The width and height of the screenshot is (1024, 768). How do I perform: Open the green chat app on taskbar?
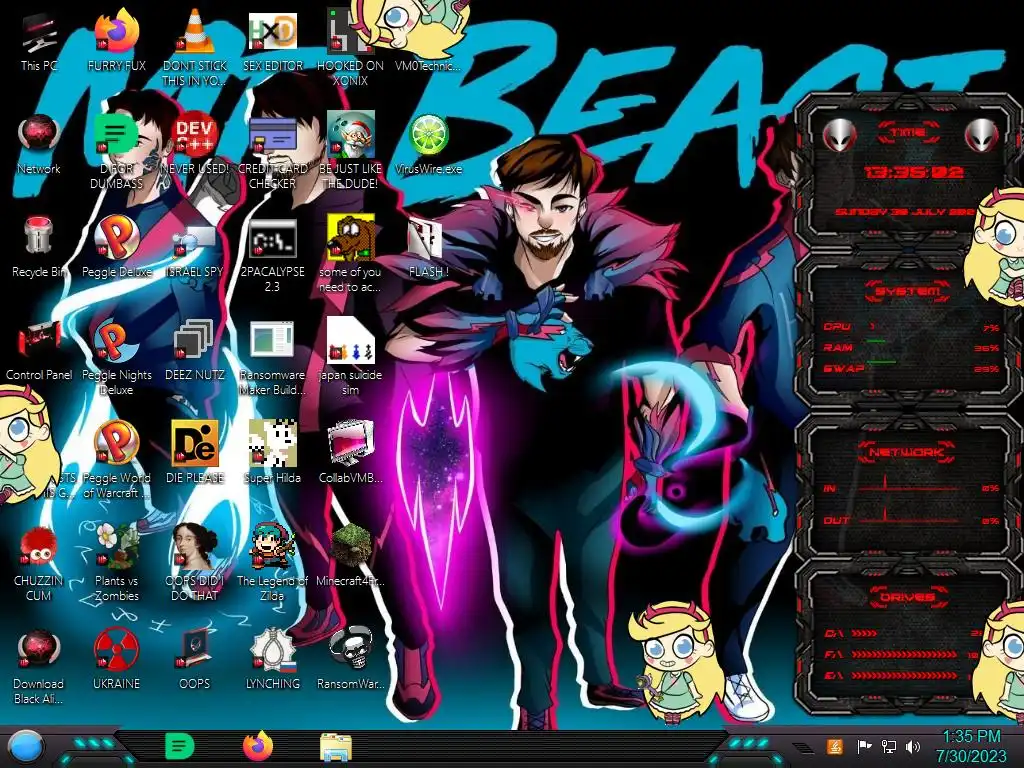(180, 746)
